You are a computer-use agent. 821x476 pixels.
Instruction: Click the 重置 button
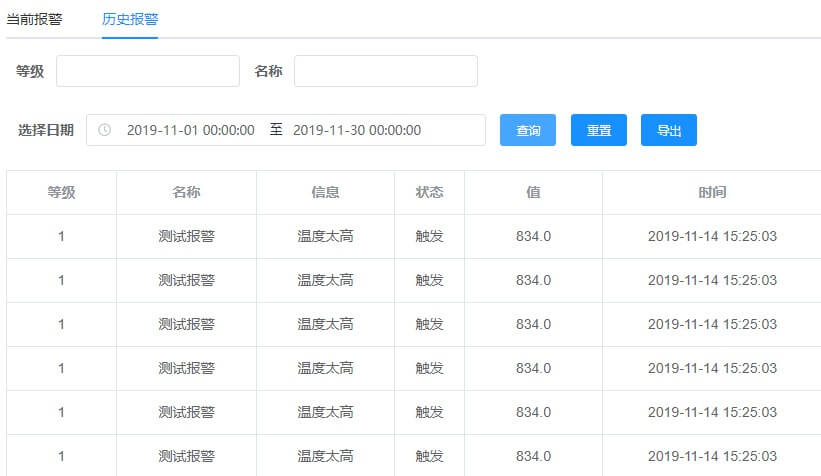point(598,130)
